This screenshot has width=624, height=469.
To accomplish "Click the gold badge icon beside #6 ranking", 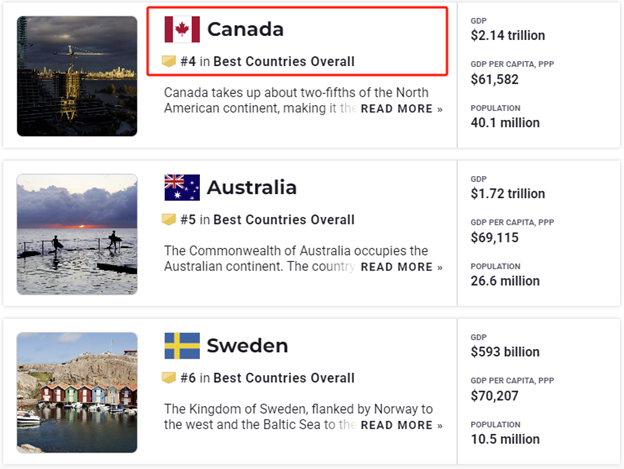I will click(x=169, y=378).
